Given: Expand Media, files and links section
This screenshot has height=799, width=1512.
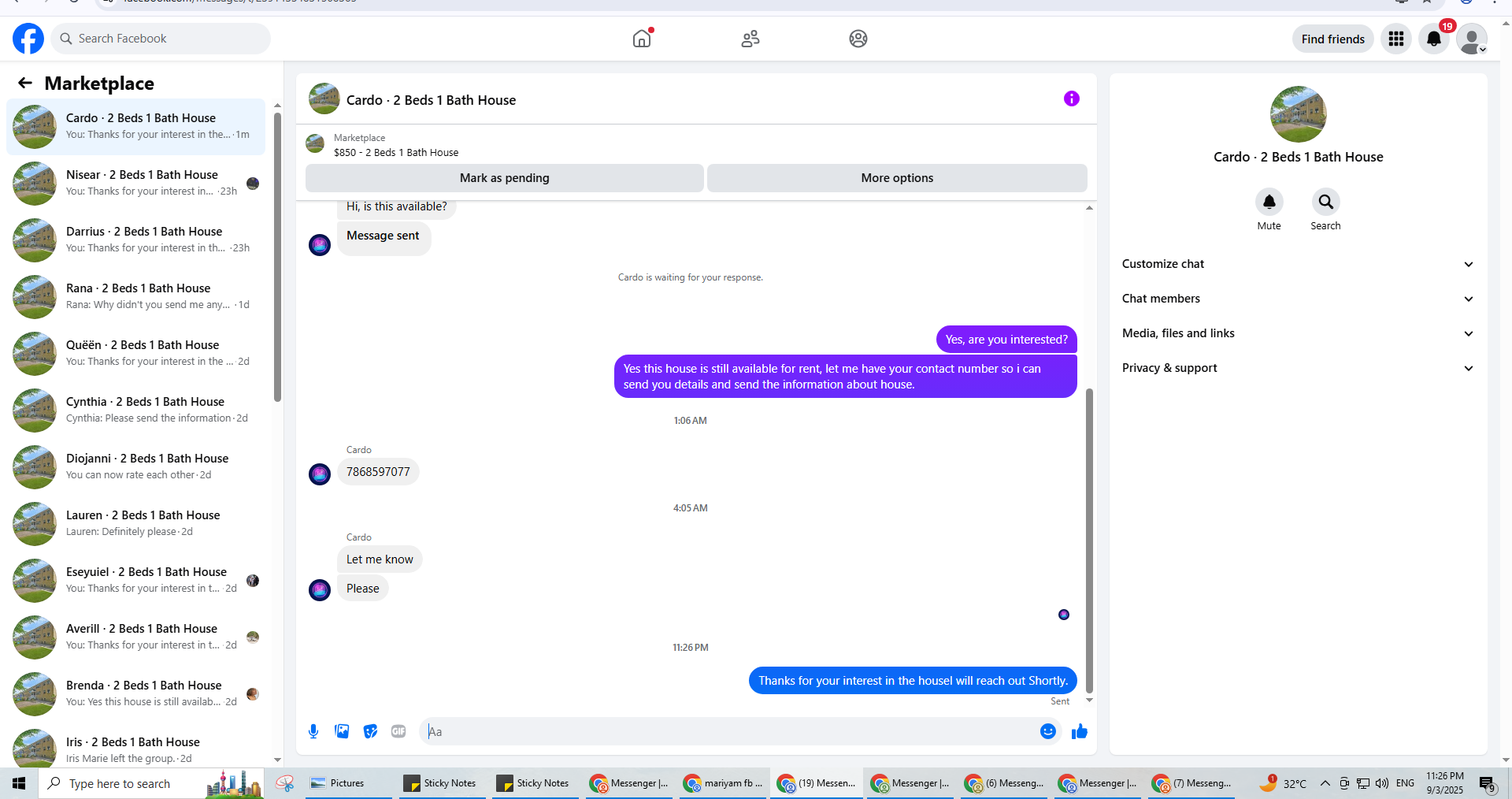Looking at the screenshot, I should point(1298,333).
